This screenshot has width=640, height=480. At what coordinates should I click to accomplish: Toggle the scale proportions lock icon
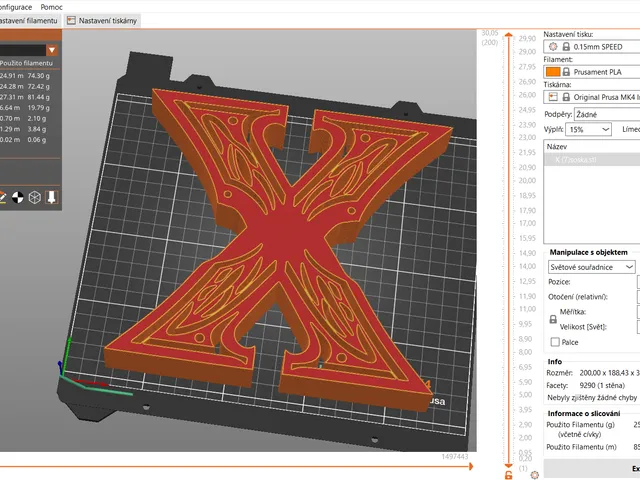click(x=553, y=319)
